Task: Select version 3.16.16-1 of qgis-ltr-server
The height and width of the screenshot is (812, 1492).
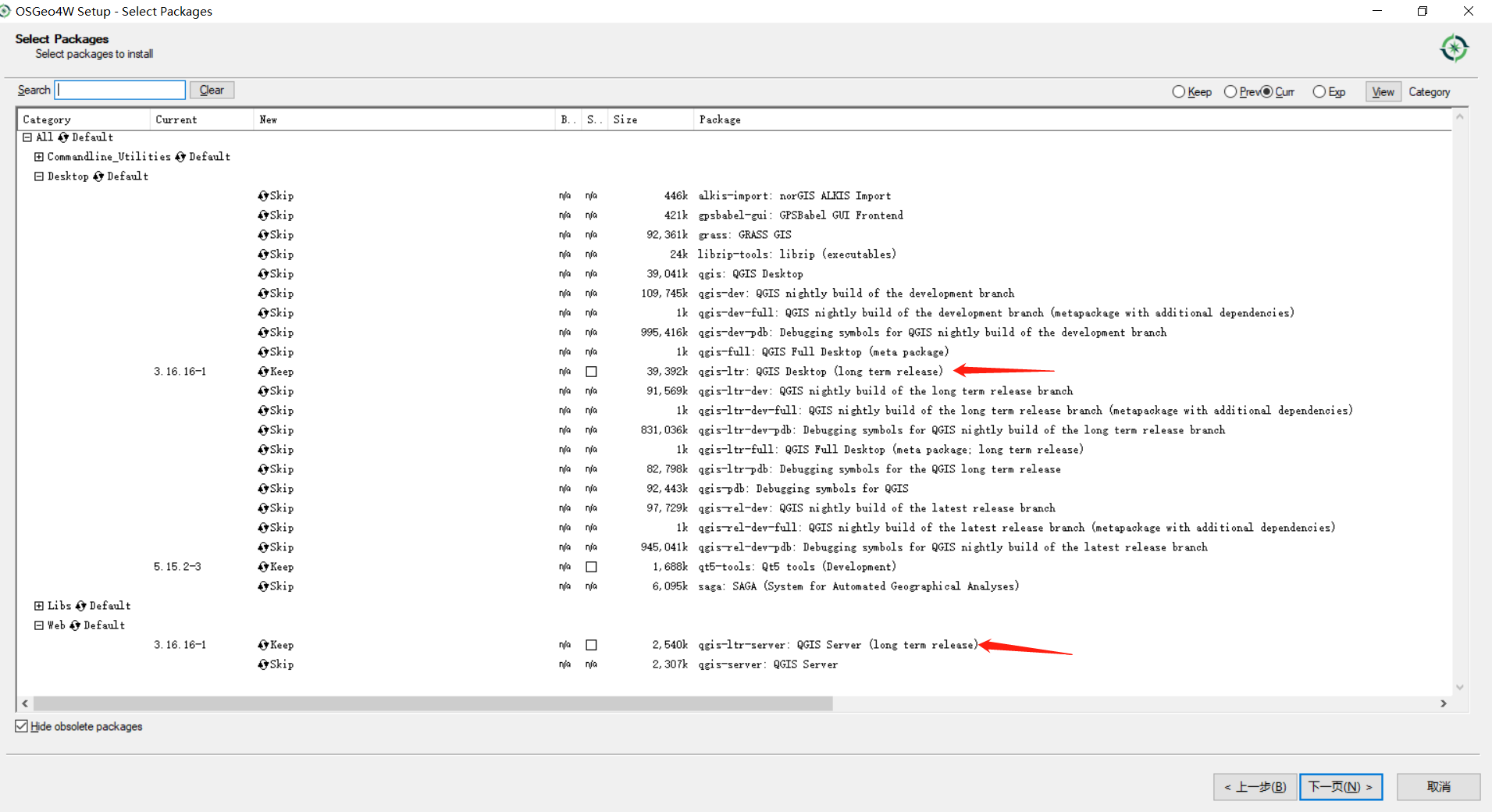Action: click(180, 645)
